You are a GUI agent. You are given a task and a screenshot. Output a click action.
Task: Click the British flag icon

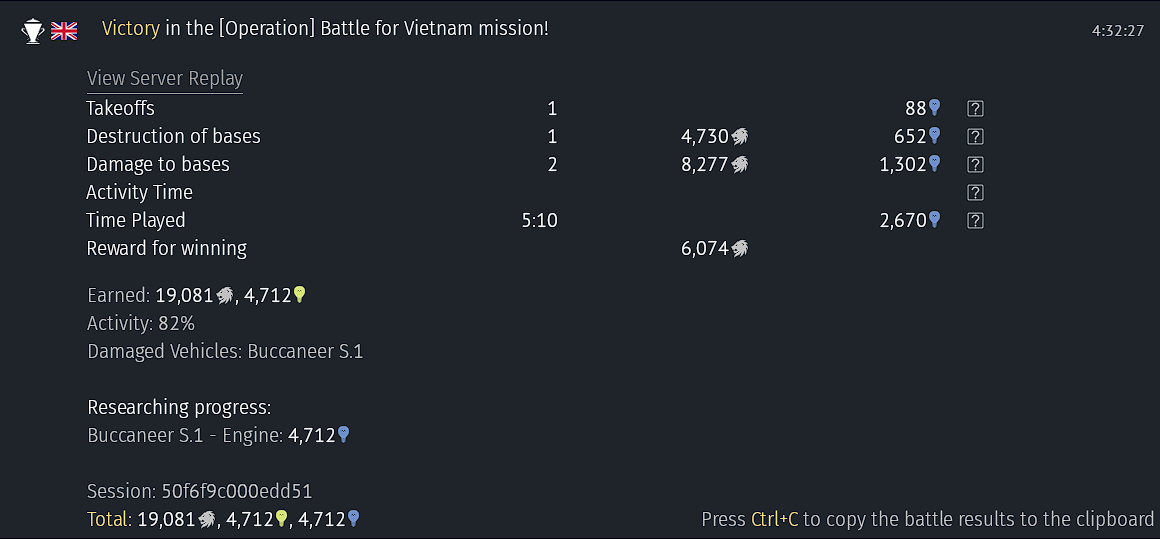pyautogui.click(x=64, y=30)
